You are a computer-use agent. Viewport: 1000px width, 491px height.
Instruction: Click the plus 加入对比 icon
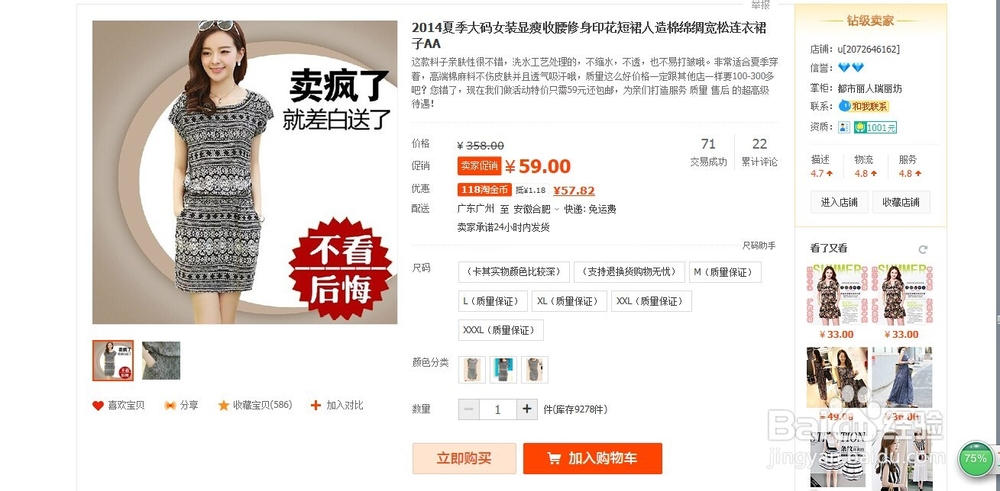[x=316, y=405]
